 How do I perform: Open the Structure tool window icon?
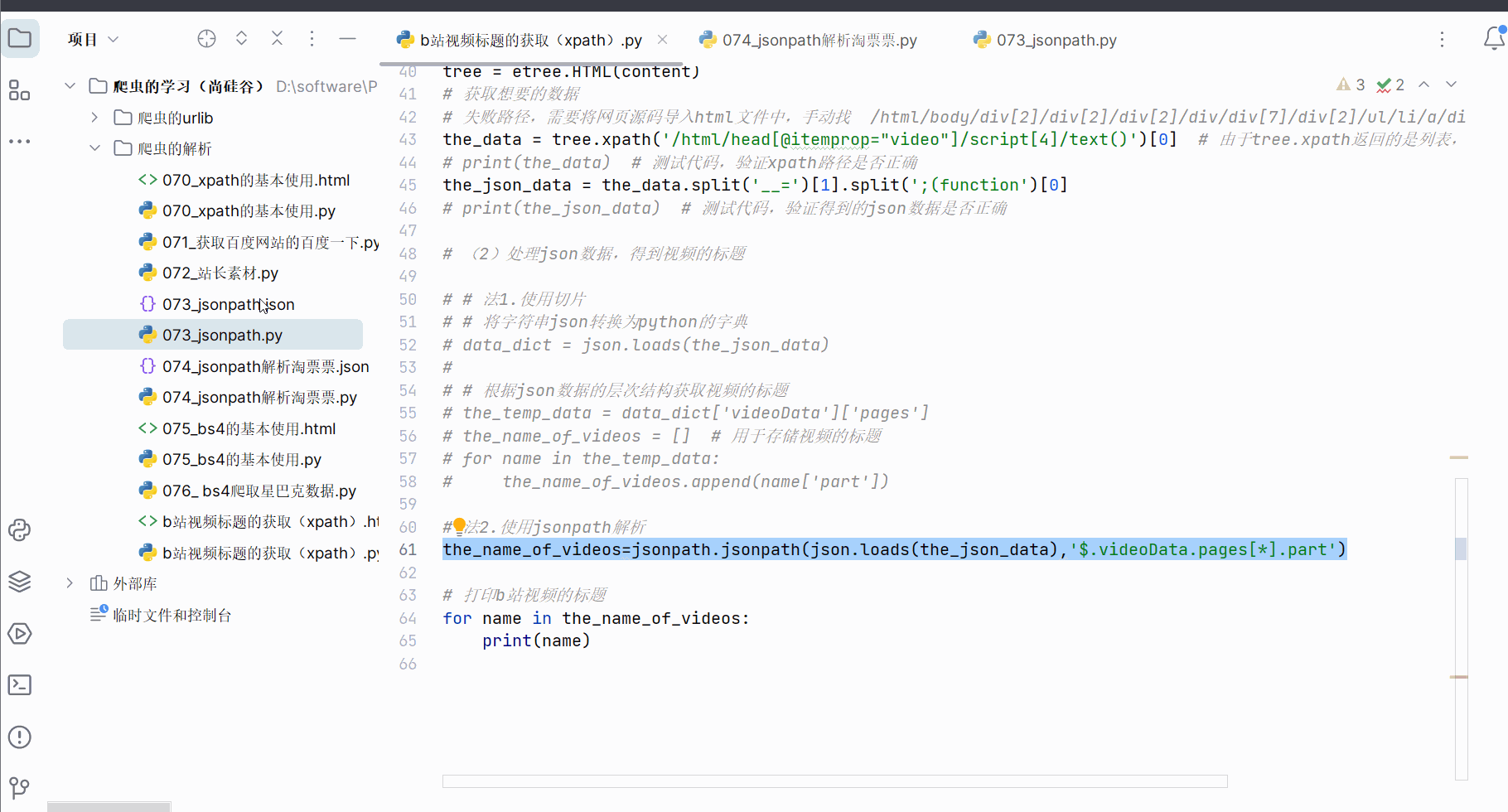(20, 89)
